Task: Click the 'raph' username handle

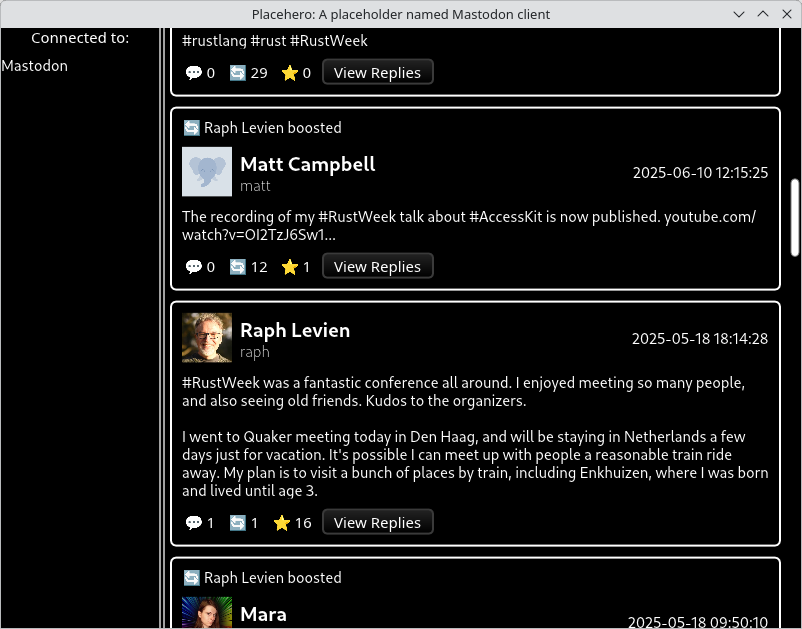Action: (255, 352)
